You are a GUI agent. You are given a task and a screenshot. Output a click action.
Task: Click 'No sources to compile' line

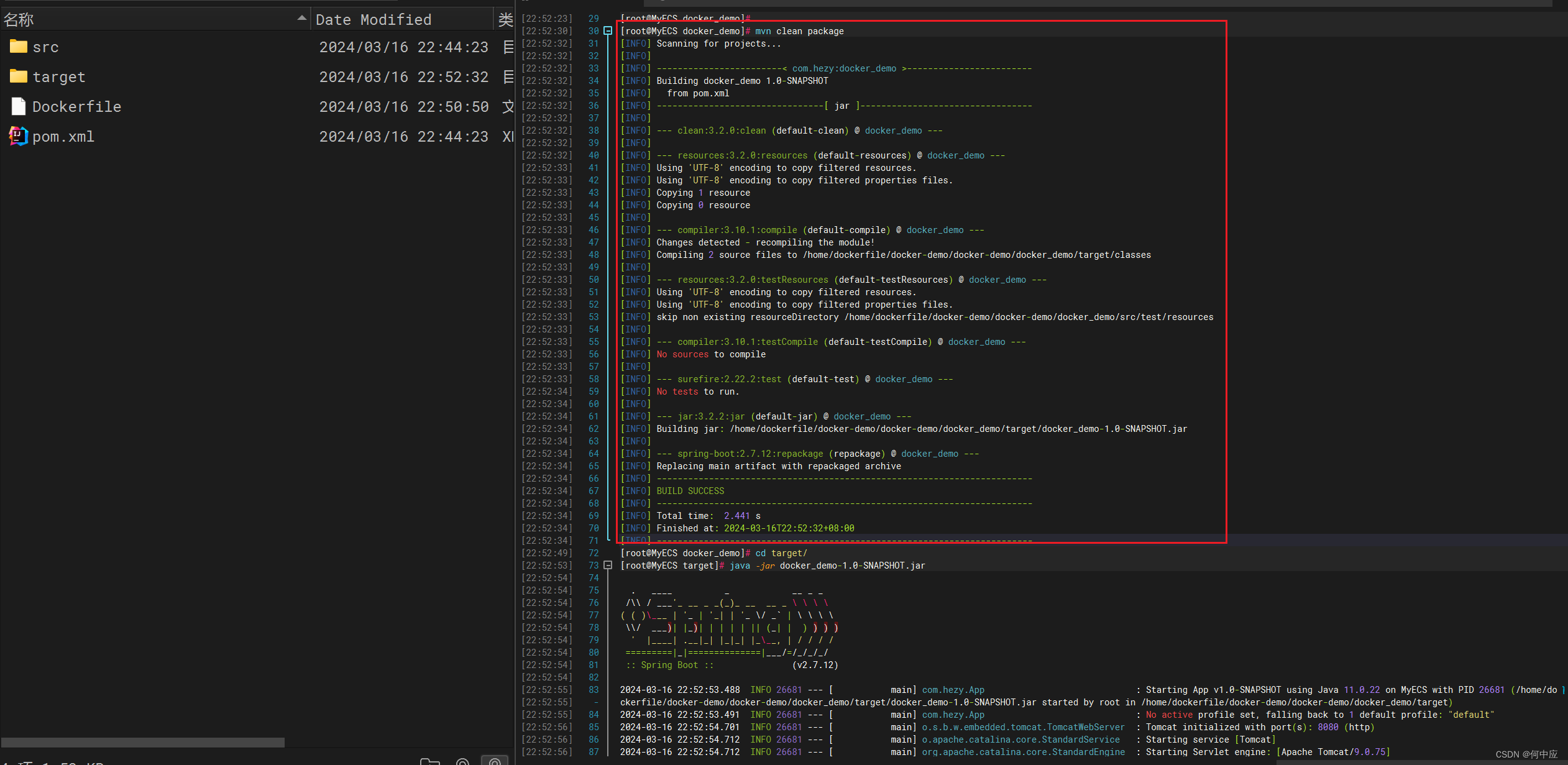(x=711, y=354)
